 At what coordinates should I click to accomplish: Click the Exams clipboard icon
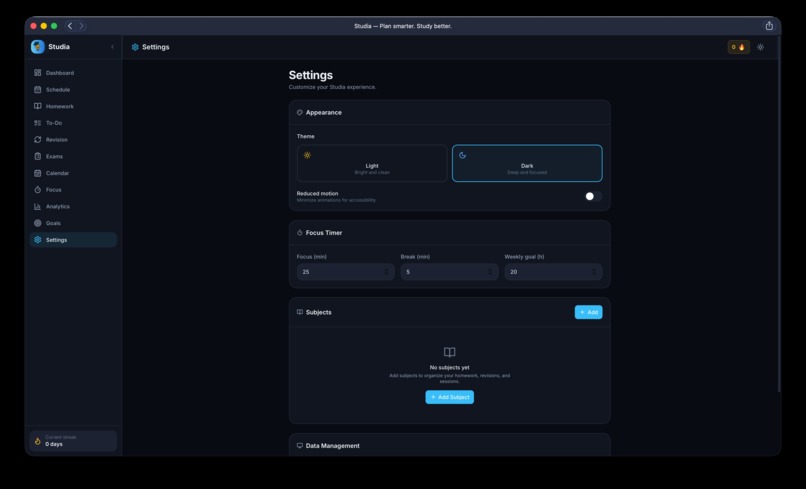(38, 156)
